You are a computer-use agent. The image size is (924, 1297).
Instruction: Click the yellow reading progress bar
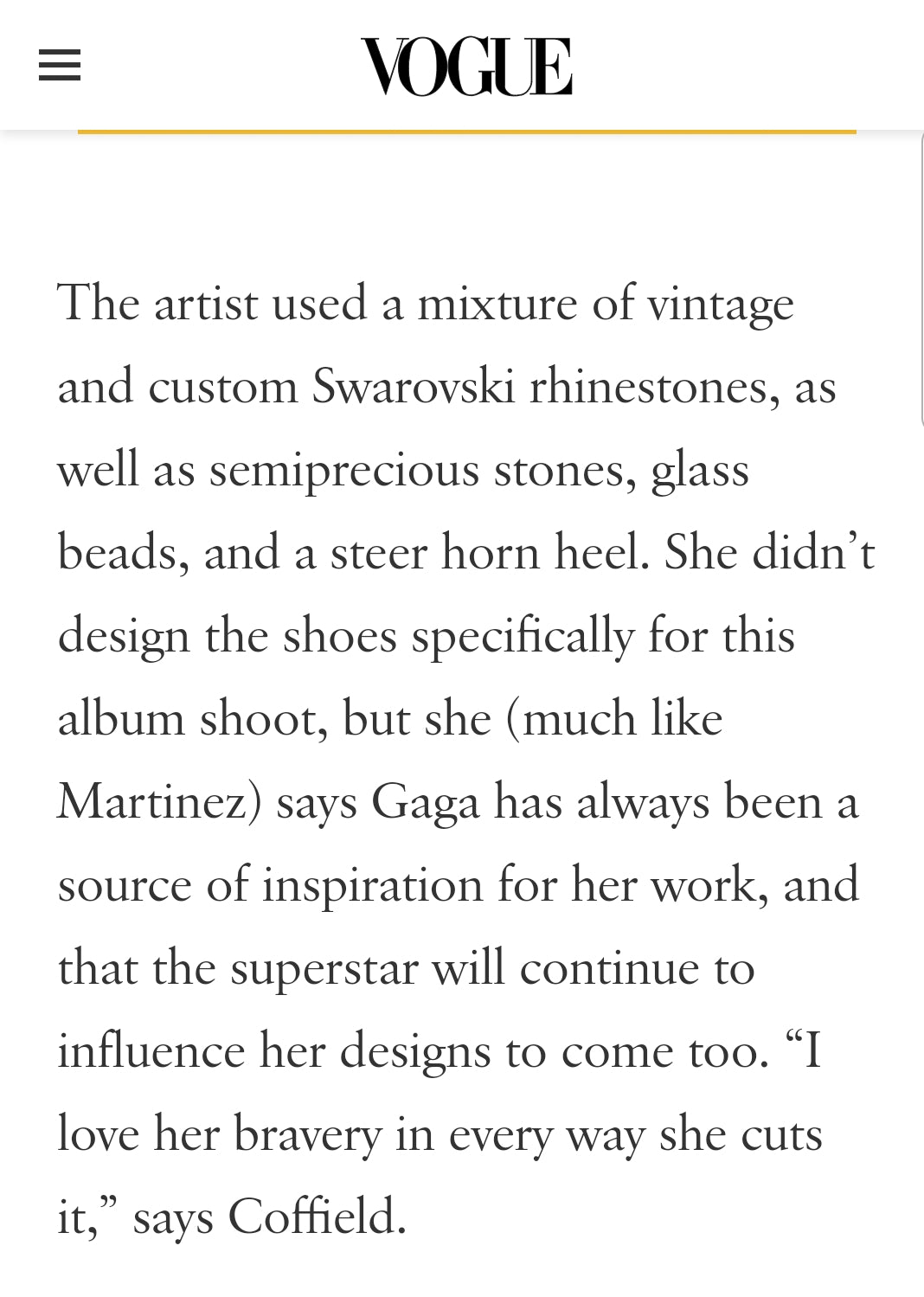click(466, 132)
